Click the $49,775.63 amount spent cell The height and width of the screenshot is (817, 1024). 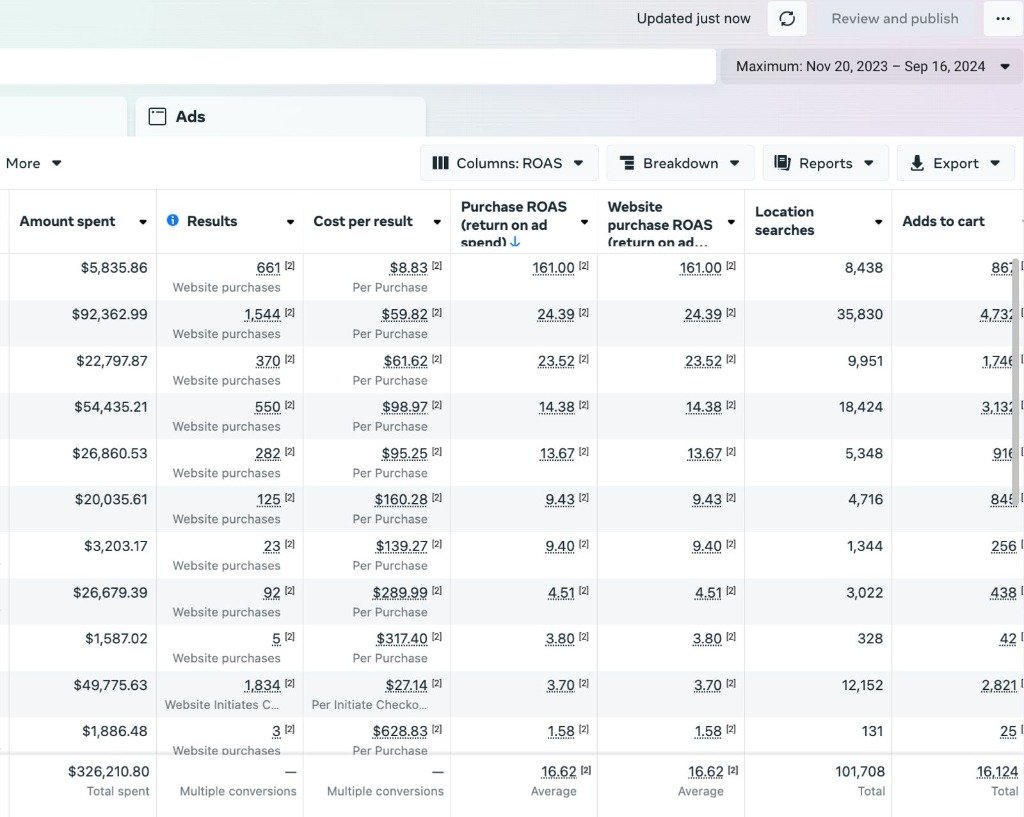click(110, 685)
